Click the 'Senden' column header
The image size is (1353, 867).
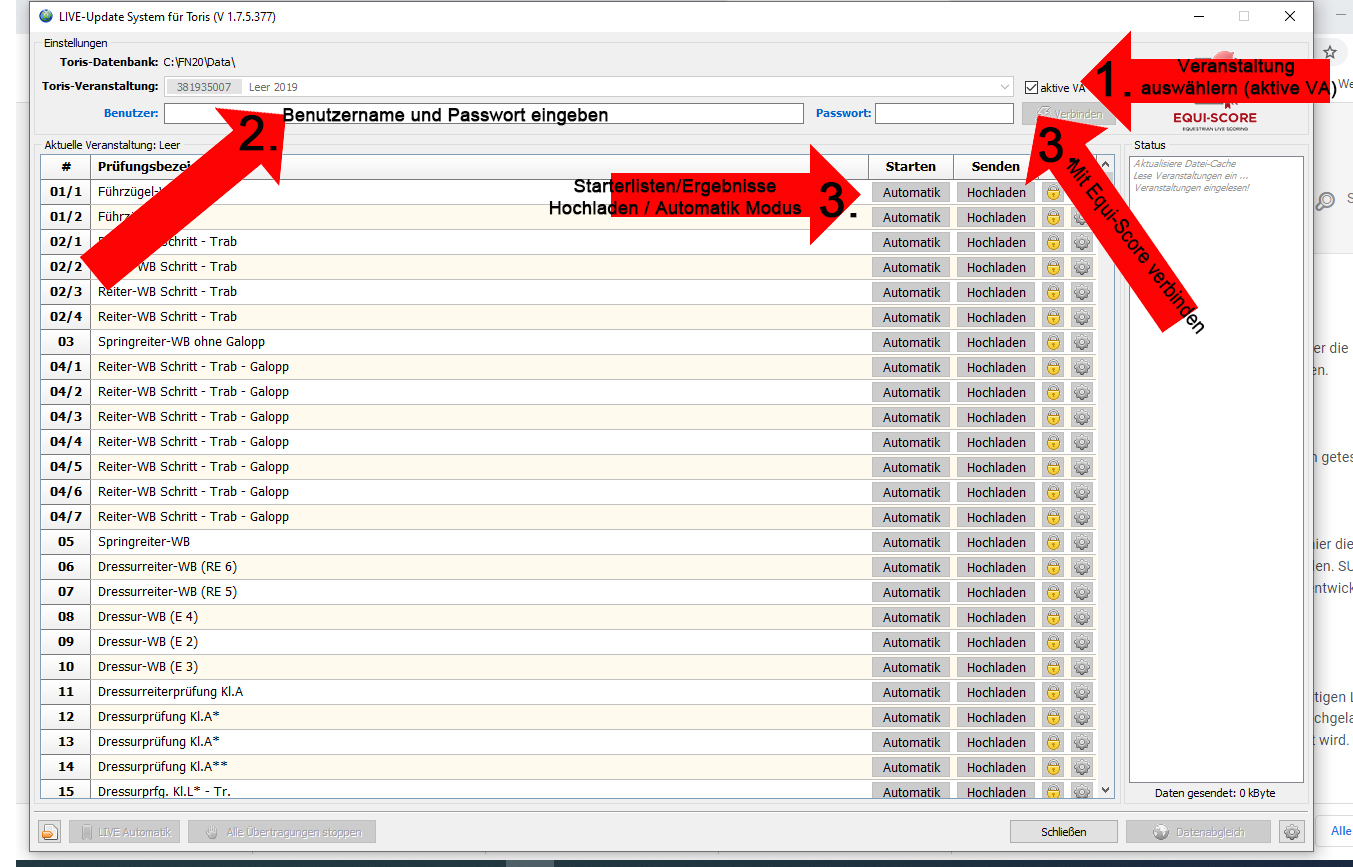coord(995,166)
